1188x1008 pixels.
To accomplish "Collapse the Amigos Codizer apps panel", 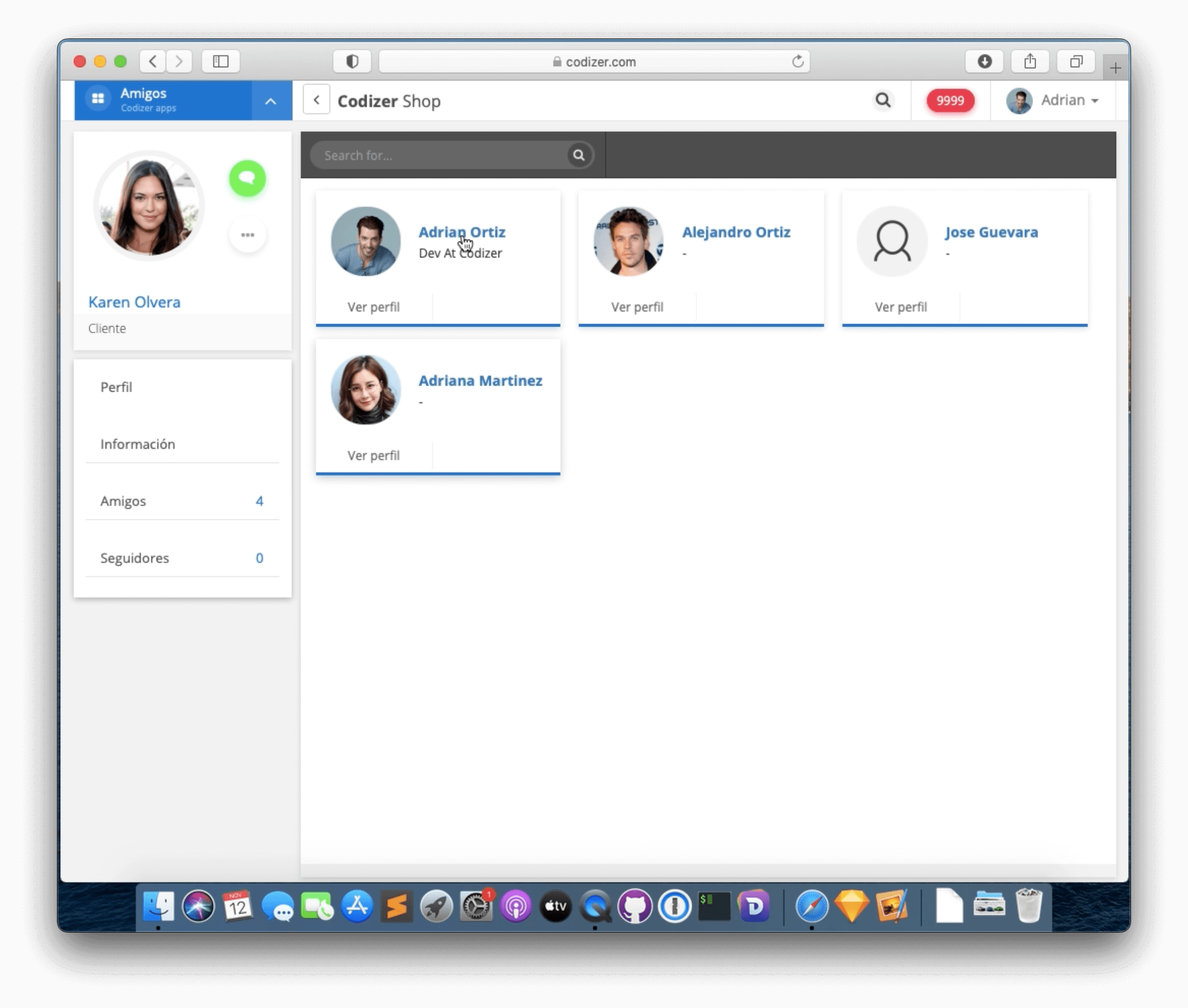I will coord(270,100).
